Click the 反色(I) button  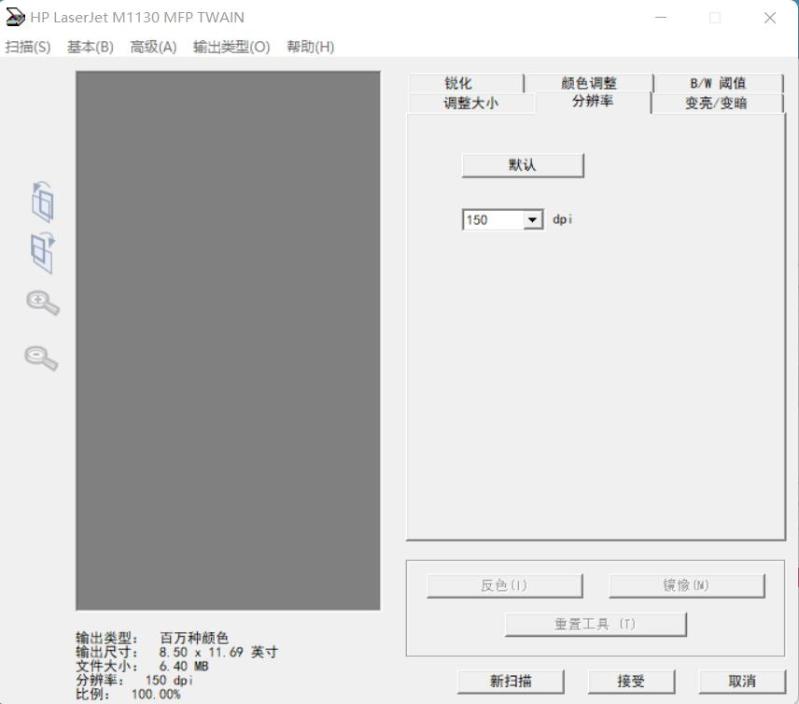pos(504,585)
